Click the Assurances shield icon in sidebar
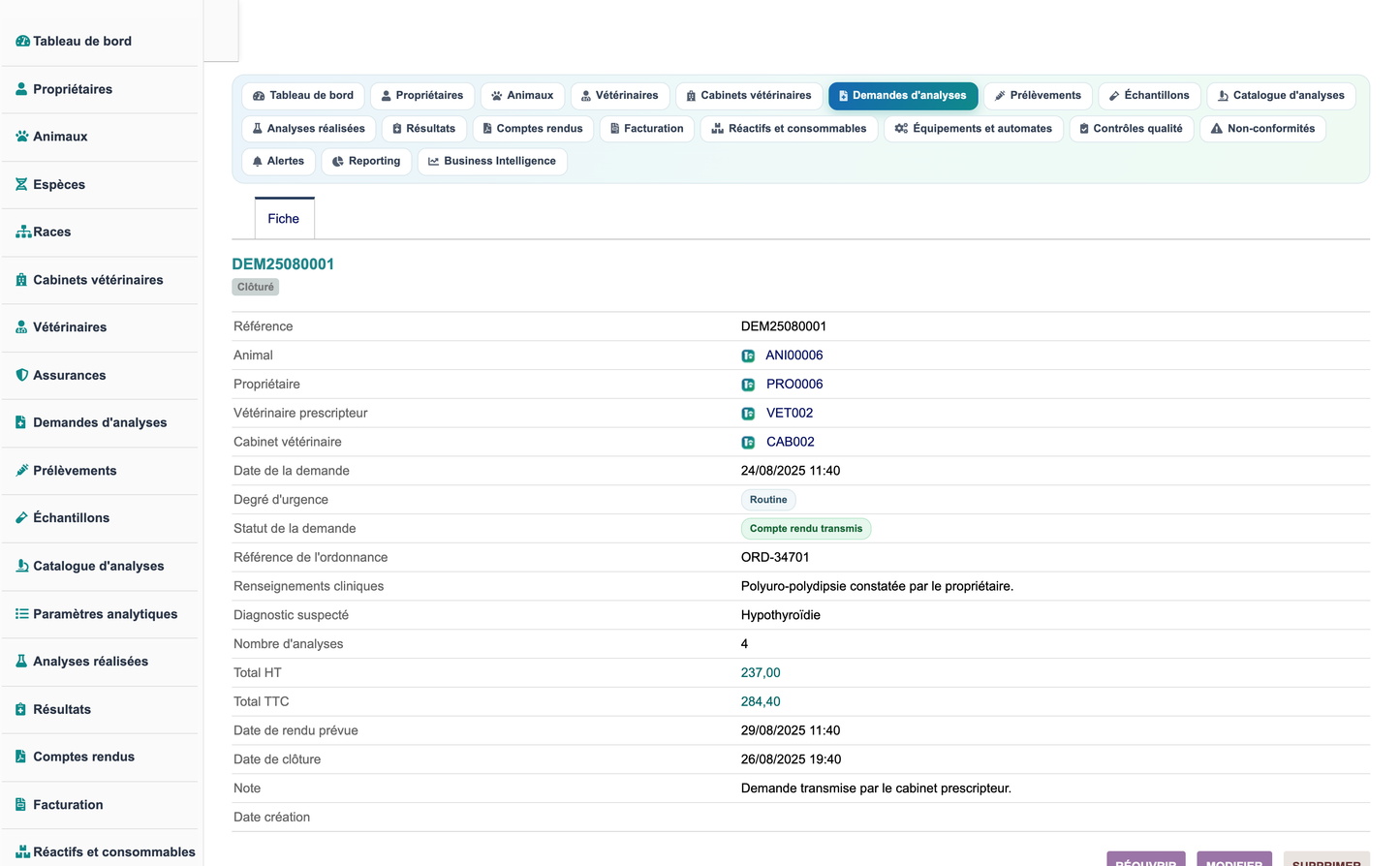 [x=21, y=375]
